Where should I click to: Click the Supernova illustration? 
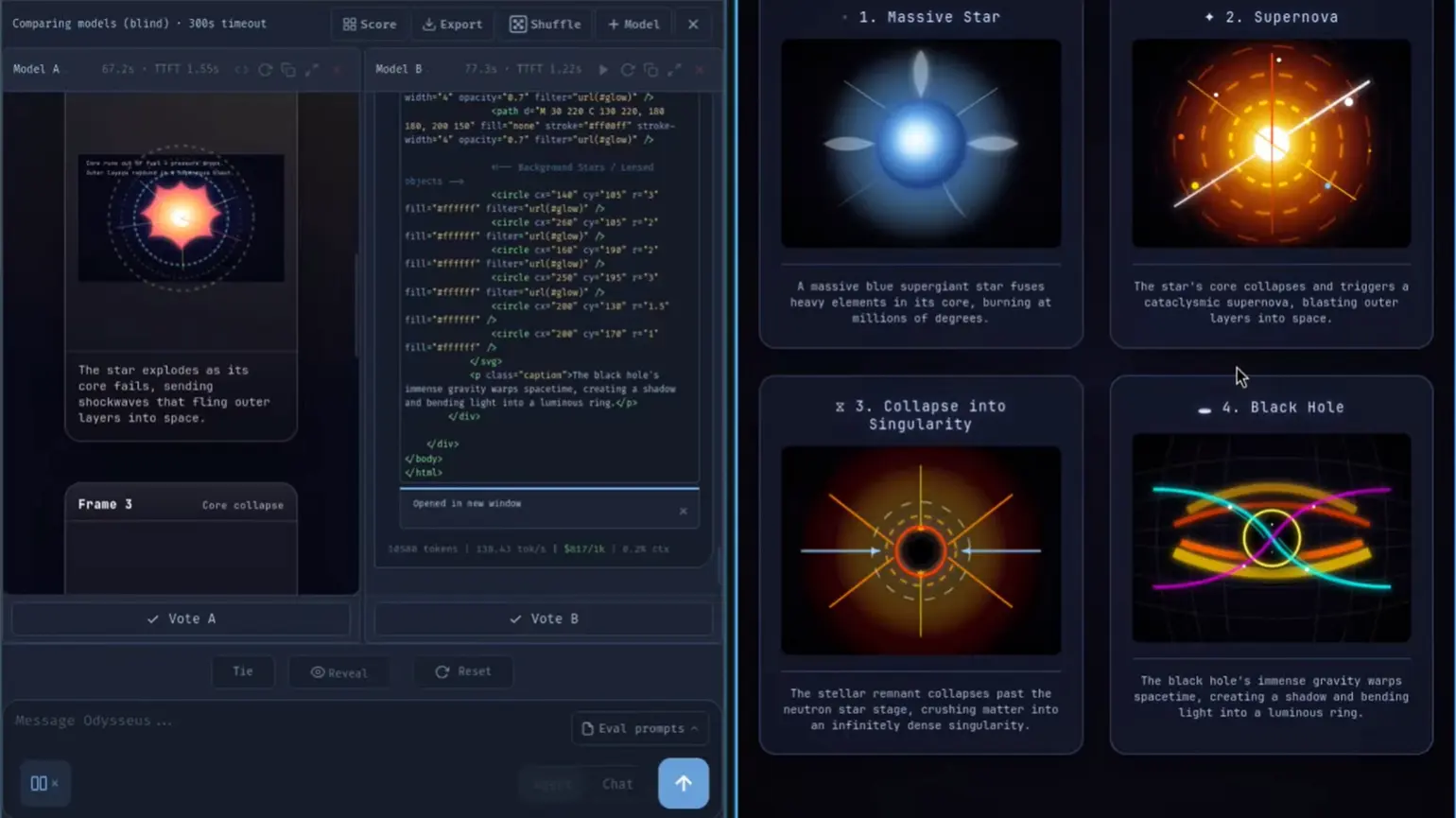coord(1272,144)
